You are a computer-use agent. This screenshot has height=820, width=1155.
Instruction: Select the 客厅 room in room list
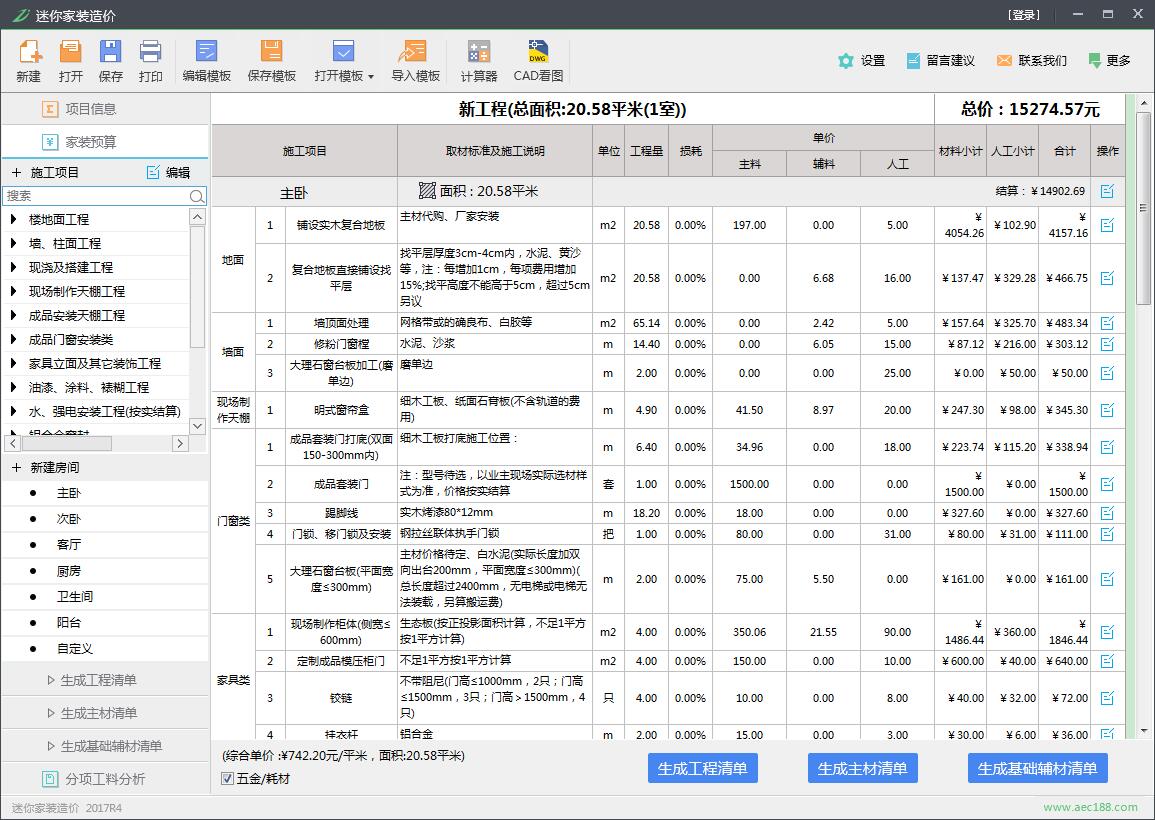coord(69,545)
